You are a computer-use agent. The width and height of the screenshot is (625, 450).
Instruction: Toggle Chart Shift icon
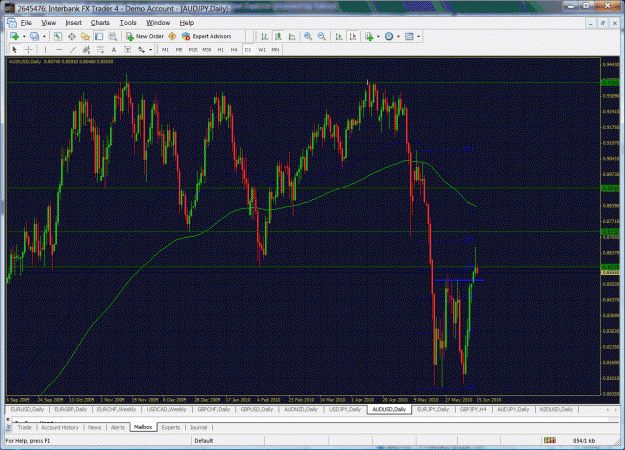(353, 36)
